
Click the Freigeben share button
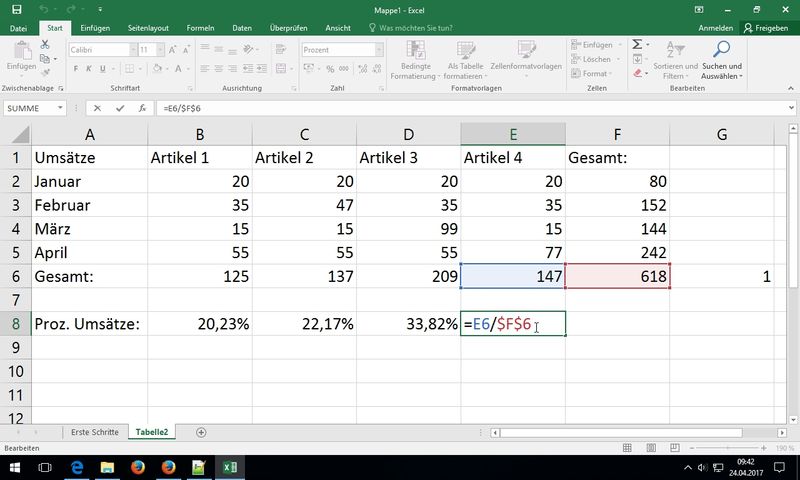pyautogui.click(x=766, y=28)
